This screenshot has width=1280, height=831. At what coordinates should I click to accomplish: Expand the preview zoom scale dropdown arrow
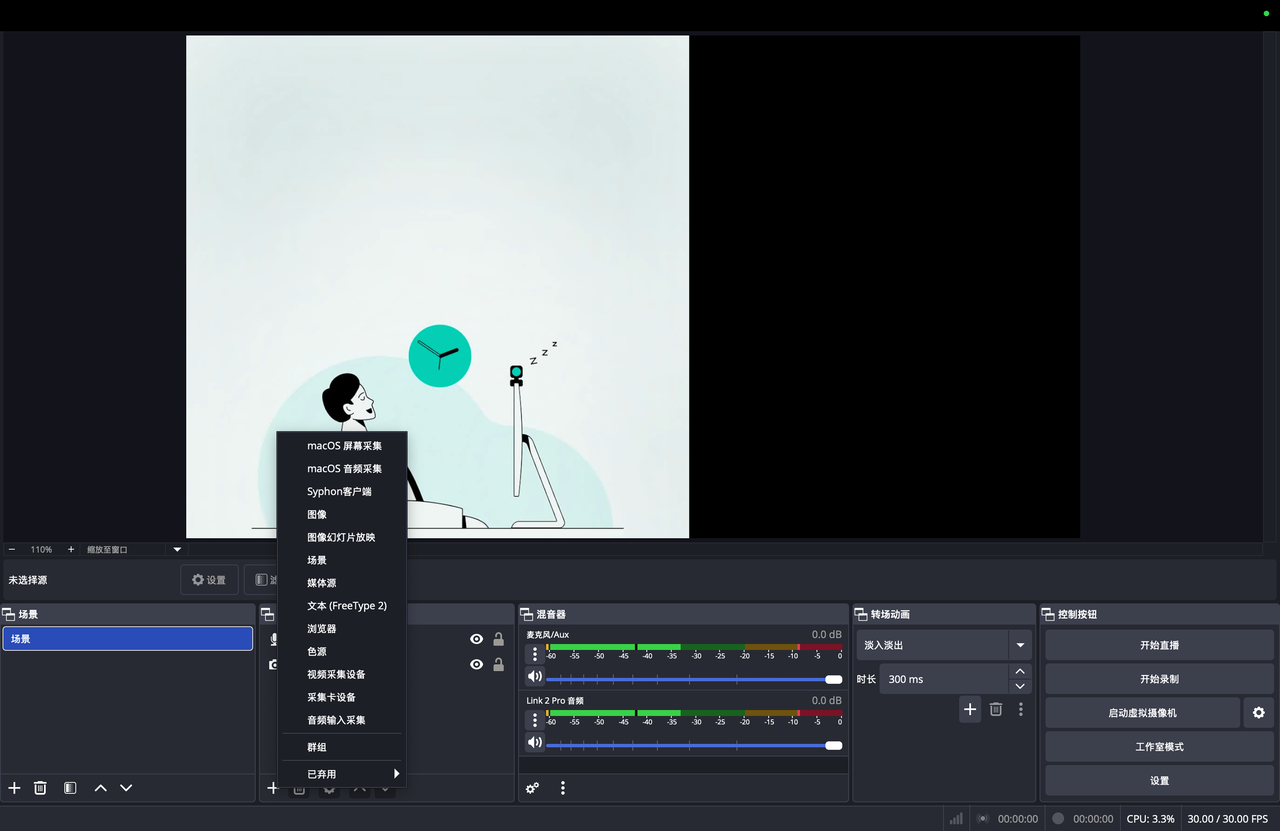point(177,549)
